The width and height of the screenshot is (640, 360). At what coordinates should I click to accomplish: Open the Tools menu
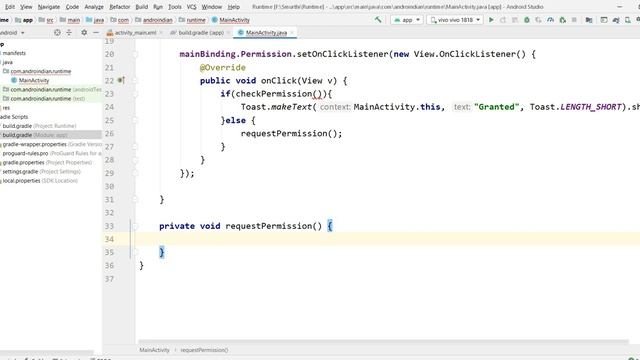pyautogui.click(x=175, y=7)
